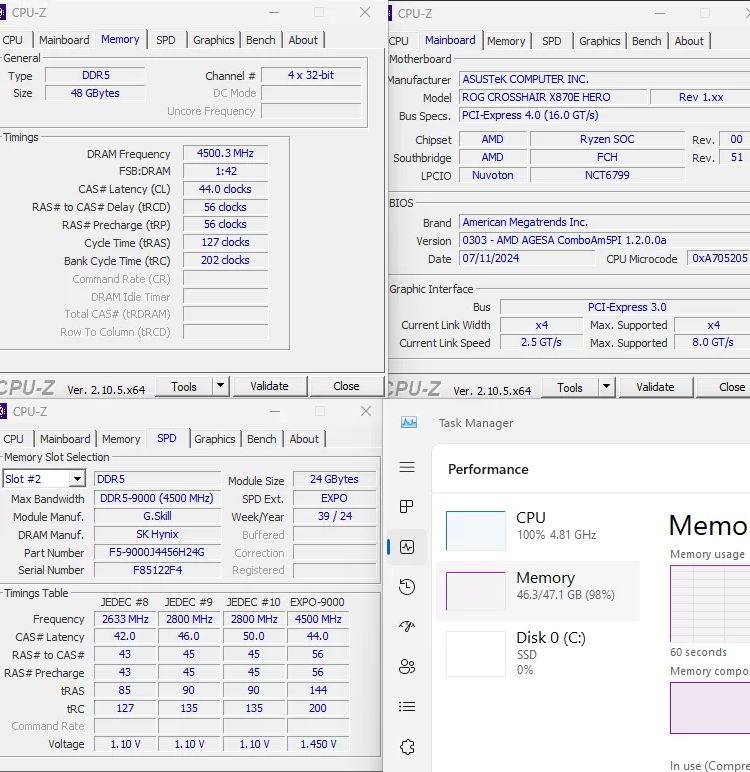
Task: Open Task Manager Users icon
Action: click(x=407, y=666)
